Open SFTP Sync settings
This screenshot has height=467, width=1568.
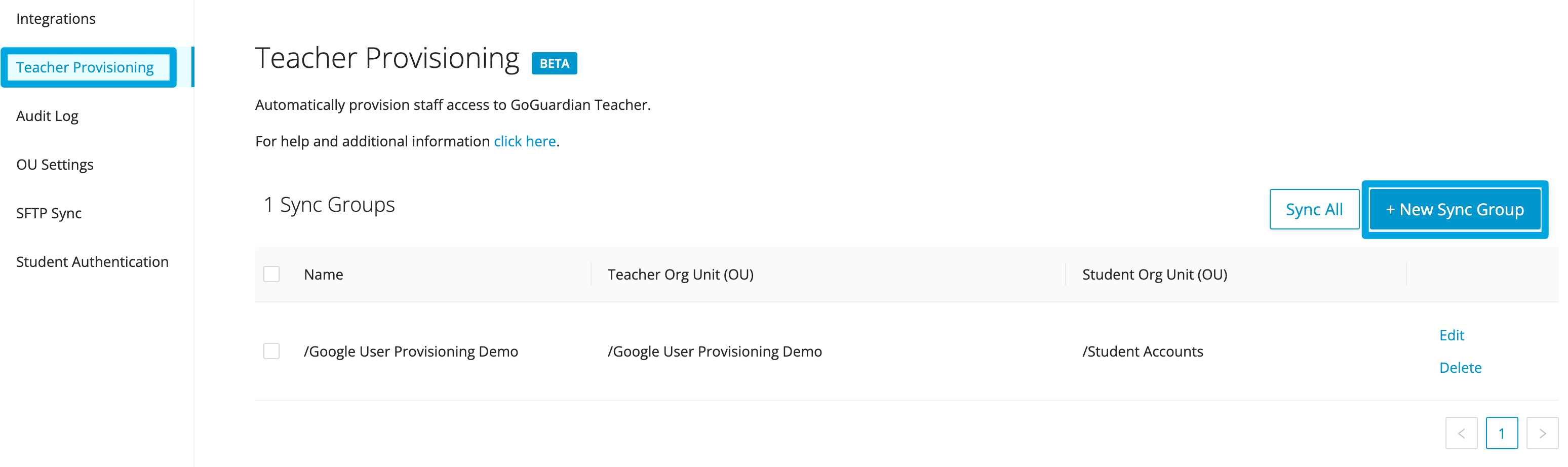(x=49, y=213)
